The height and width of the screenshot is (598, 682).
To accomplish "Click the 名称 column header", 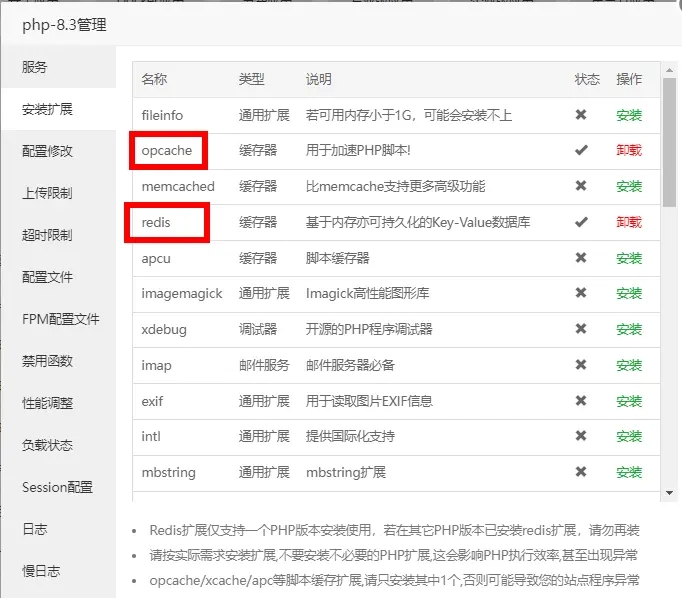I will 154,79.
